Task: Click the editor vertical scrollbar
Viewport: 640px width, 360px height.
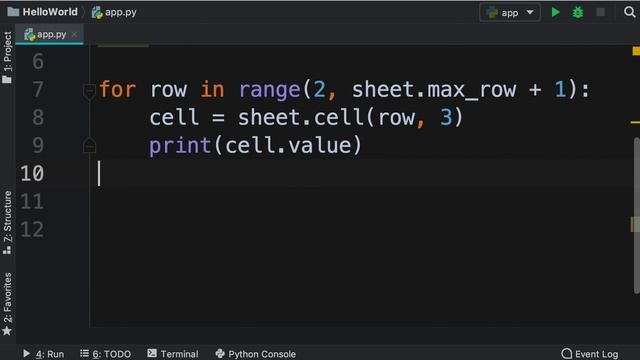Action: tap(636, 216)
